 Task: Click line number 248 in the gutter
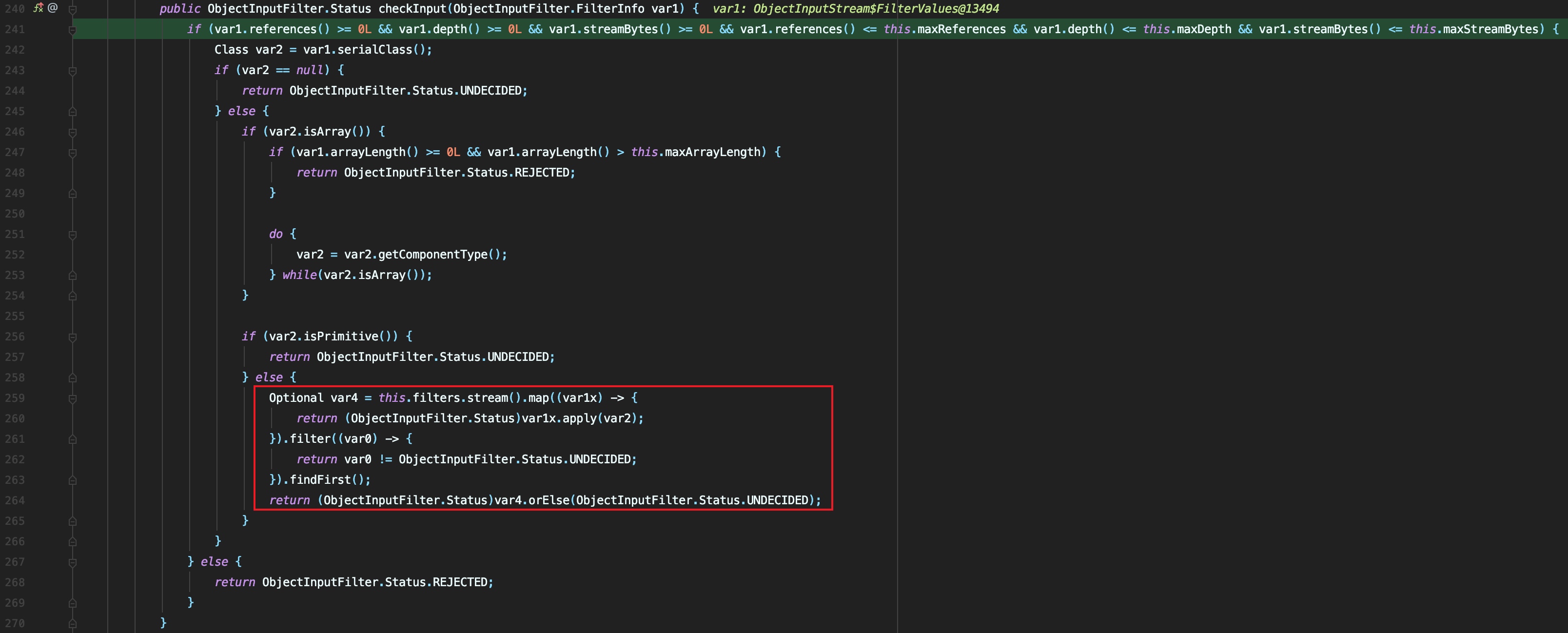pyautogui.click(x=15, y=172)
